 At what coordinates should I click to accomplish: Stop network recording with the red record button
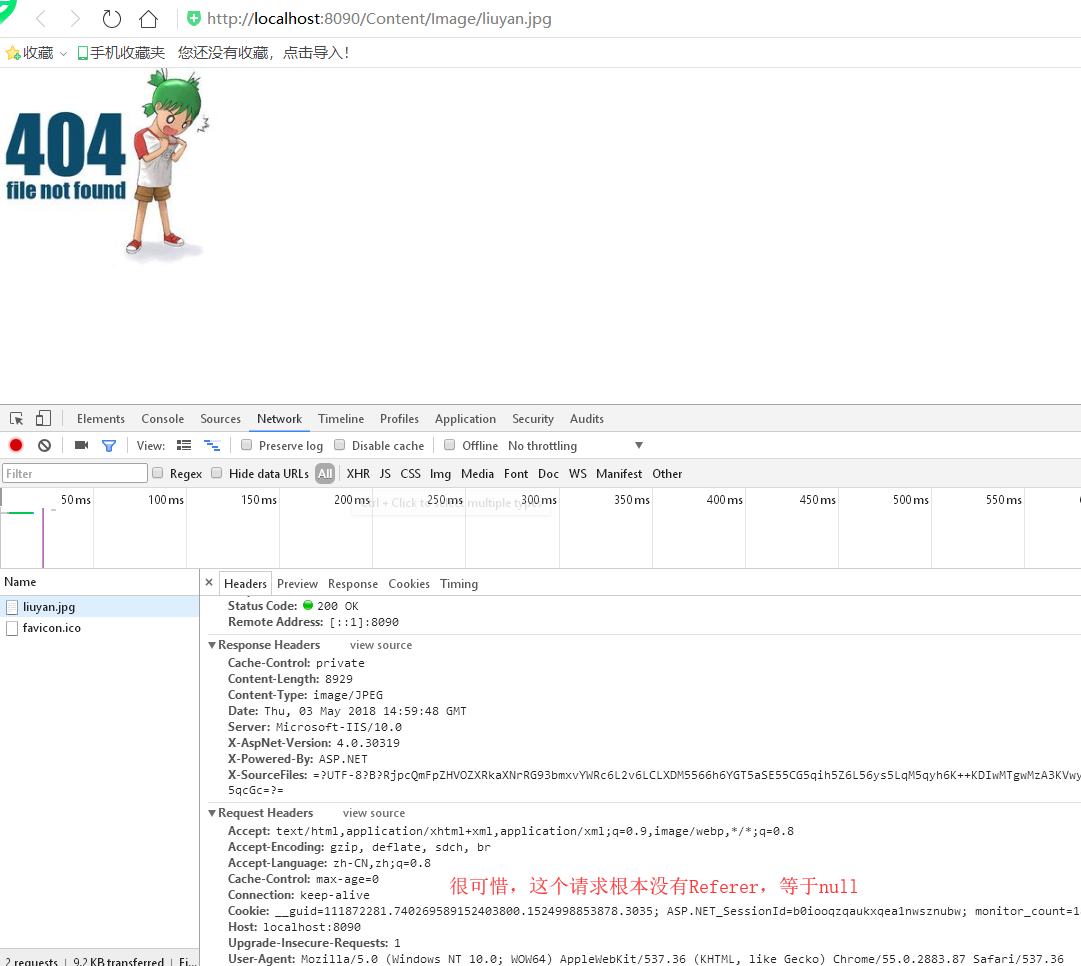tap(16, 445)
